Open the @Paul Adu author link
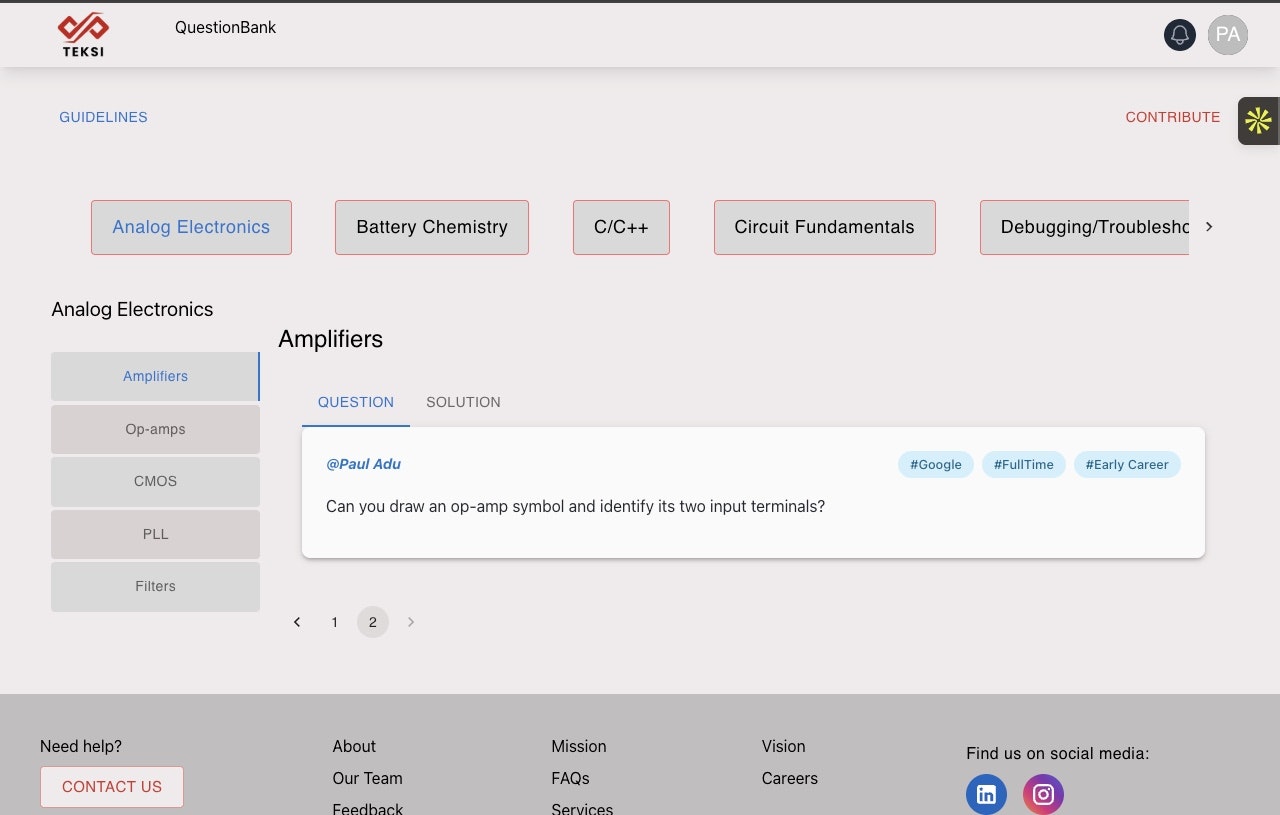1280x815 pixels. click(363, 464)
